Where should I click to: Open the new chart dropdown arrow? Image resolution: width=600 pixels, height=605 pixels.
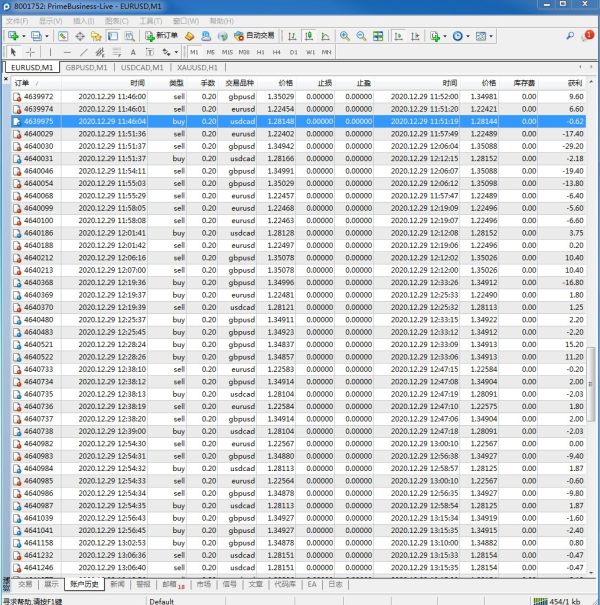click(x=26, y=36)
